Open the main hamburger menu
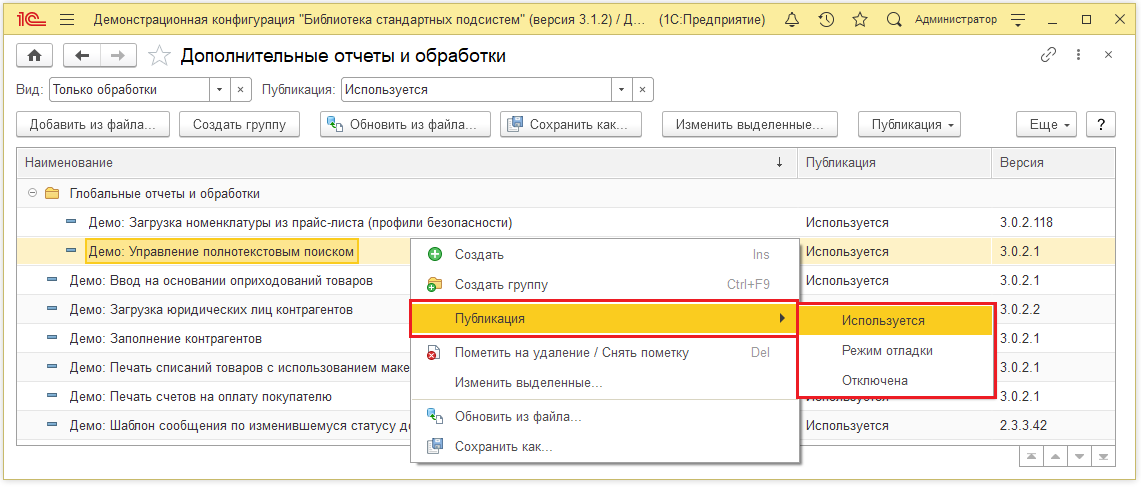Image resolution: width=1141 pixels, height=487 pixels. click(x=67, y=20)
